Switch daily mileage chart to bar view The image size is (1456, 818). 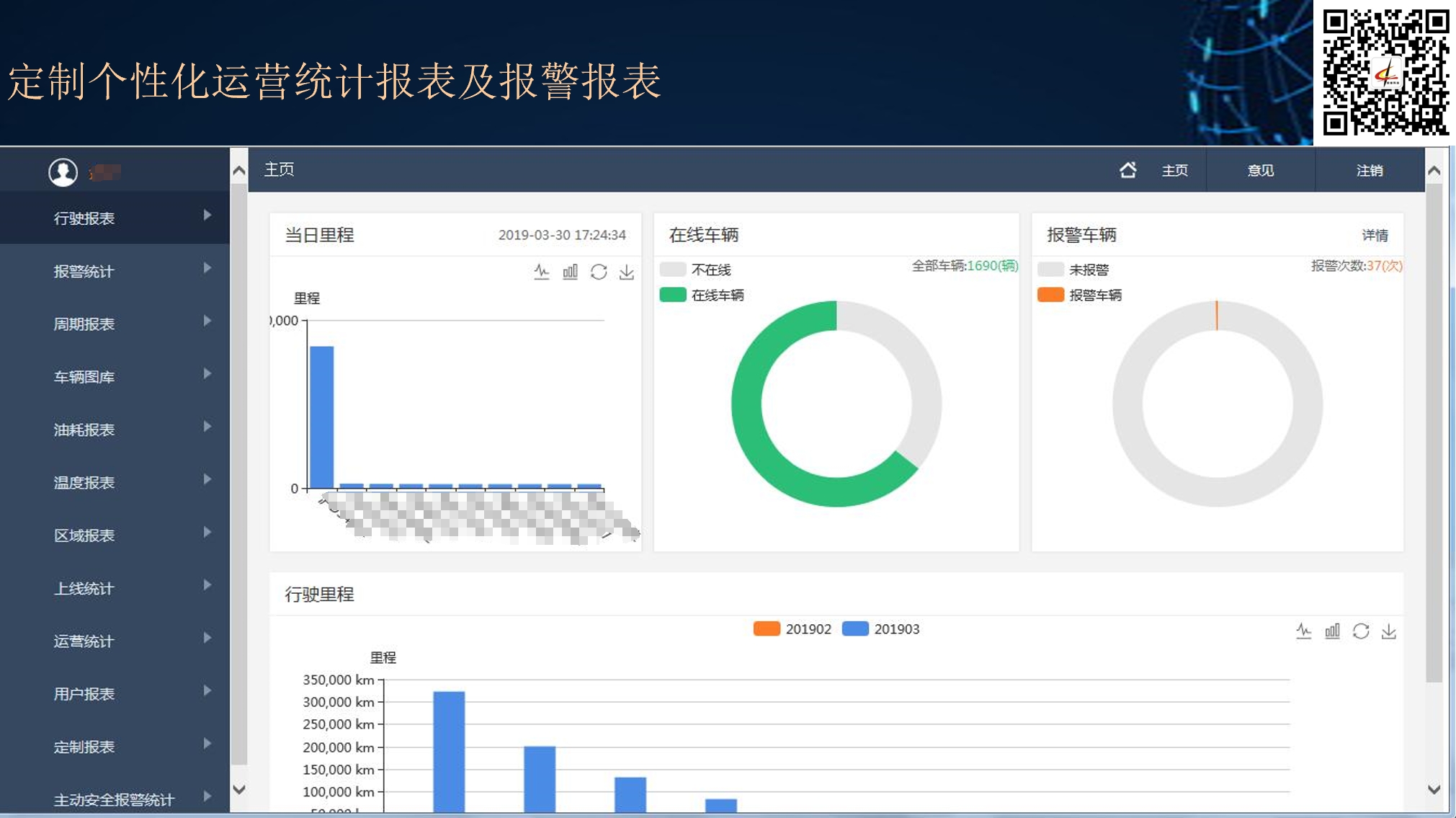570,272
